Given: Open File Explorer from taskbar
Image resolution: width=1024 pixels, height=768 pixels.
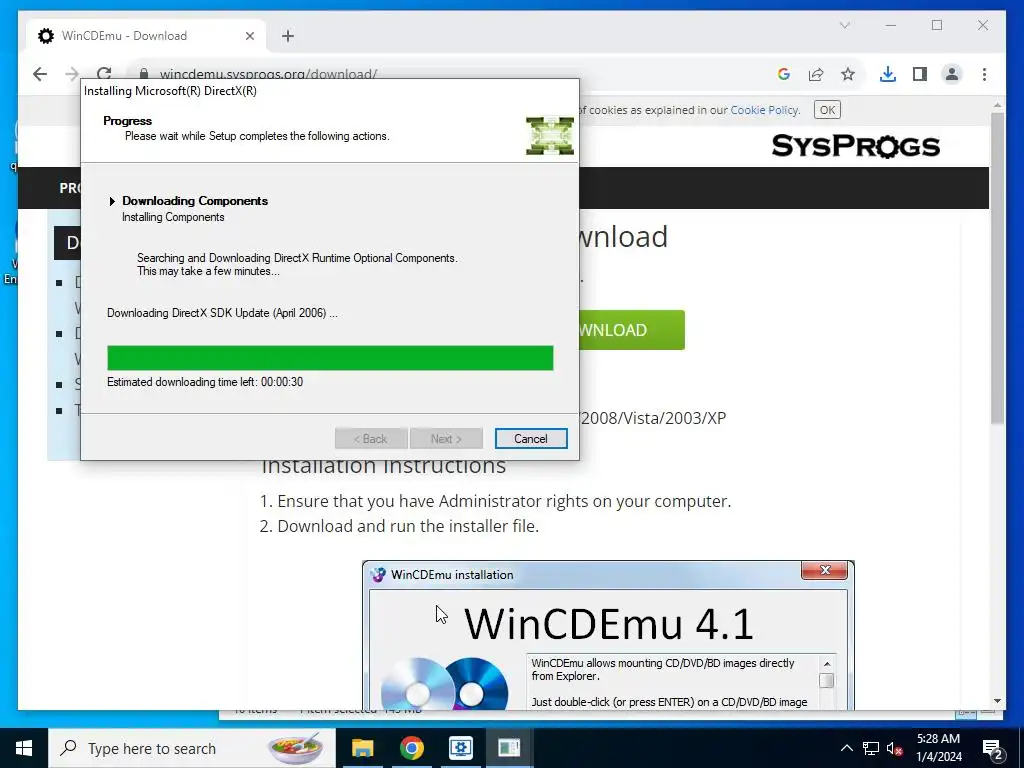Looking at the screenshot, I should (362, 748).
